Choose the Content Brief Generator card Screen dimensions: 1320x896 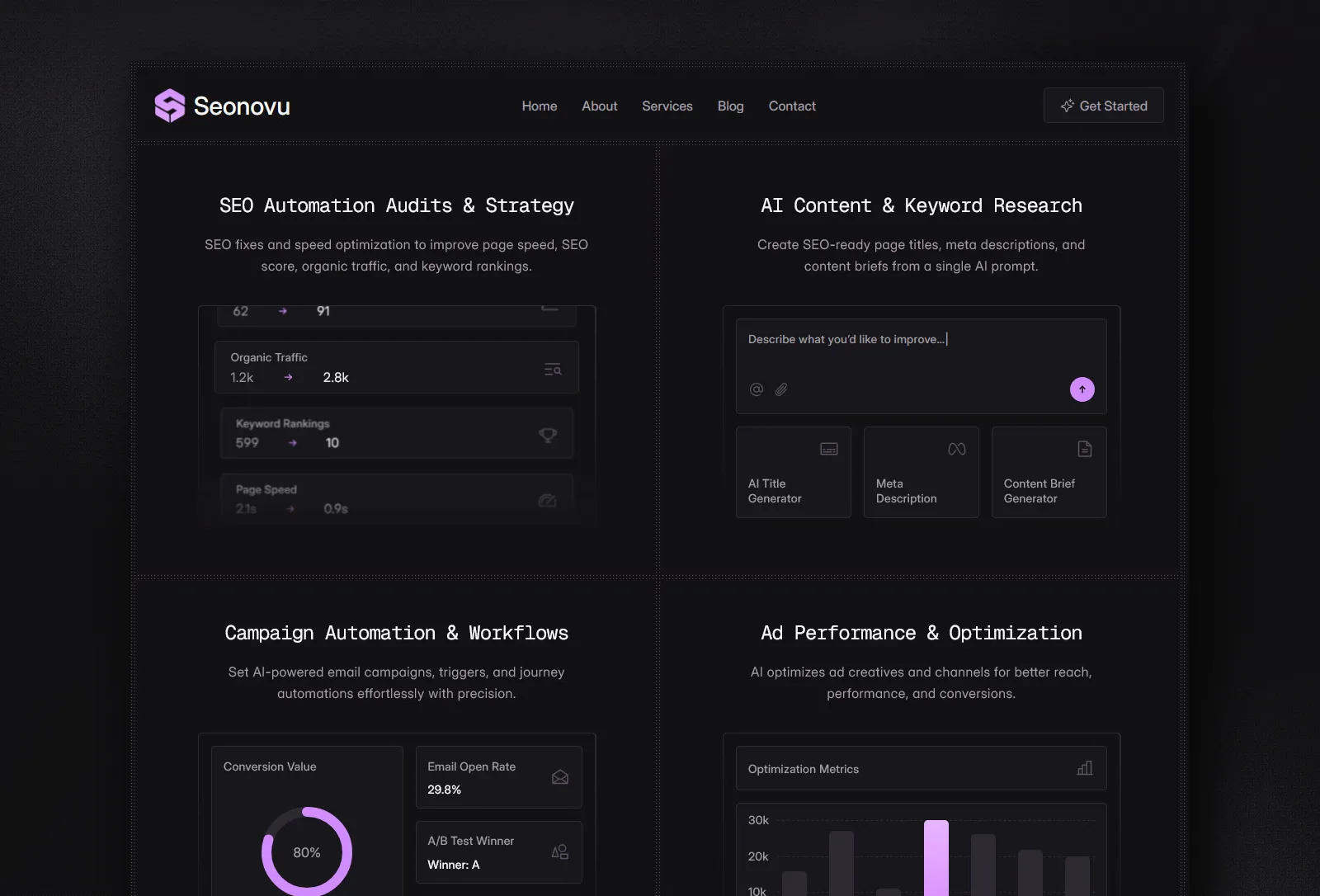click(x=1049, y=472)
